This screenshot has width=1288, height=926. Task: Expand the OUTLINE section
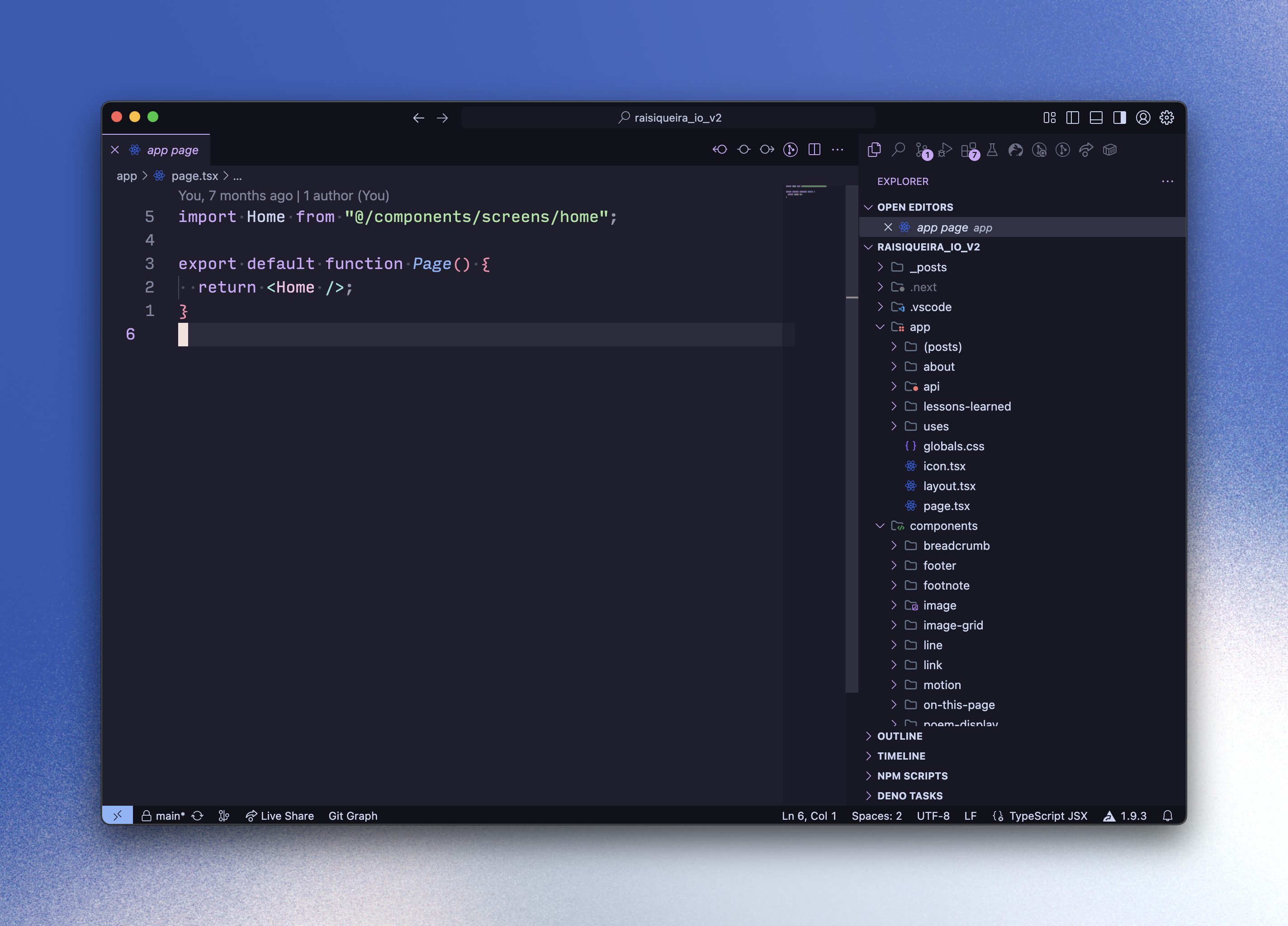click(x=1022, y=736)
